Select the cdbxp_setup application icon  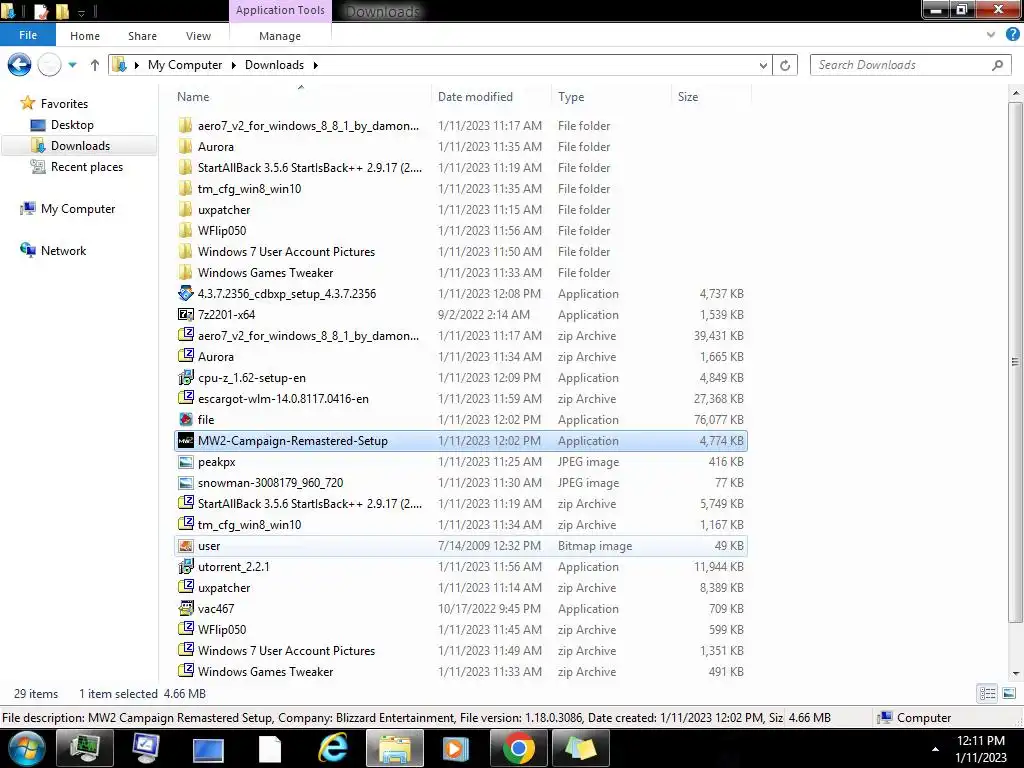point(185,293)
